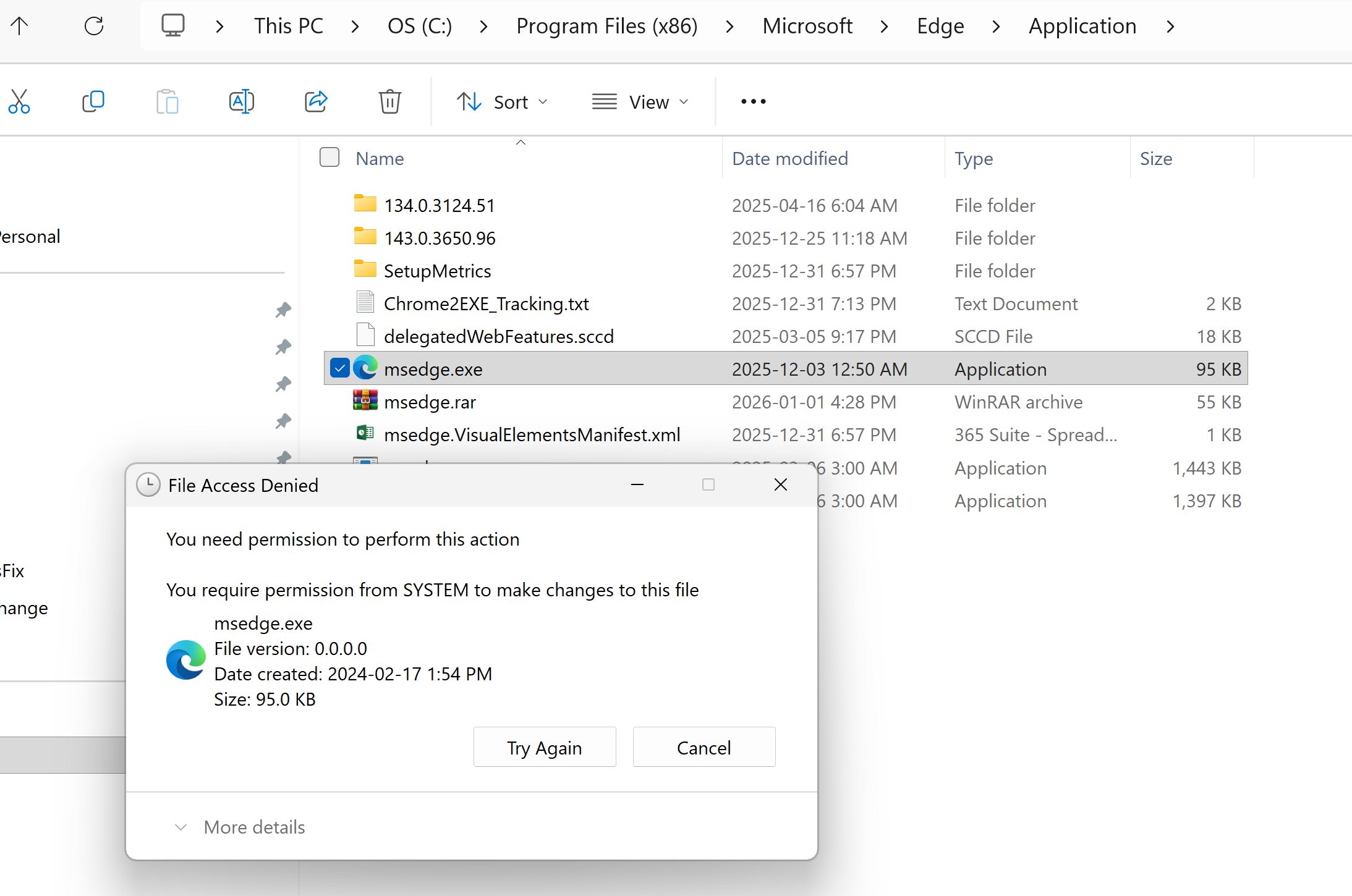Open the View dropdown menu
1352x896 pixels.
tap(640, 101)
